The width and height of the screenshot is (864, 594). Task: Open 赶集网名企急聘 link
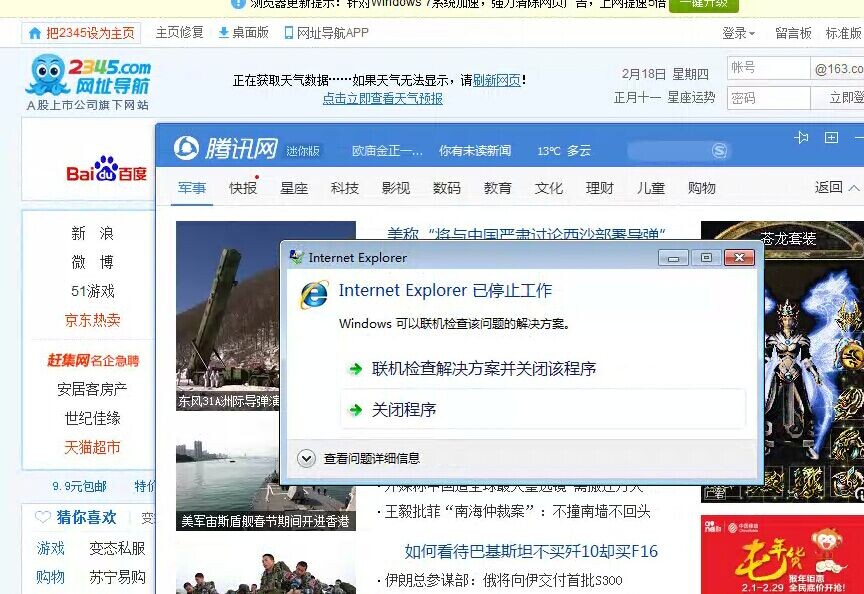point(93,360)
